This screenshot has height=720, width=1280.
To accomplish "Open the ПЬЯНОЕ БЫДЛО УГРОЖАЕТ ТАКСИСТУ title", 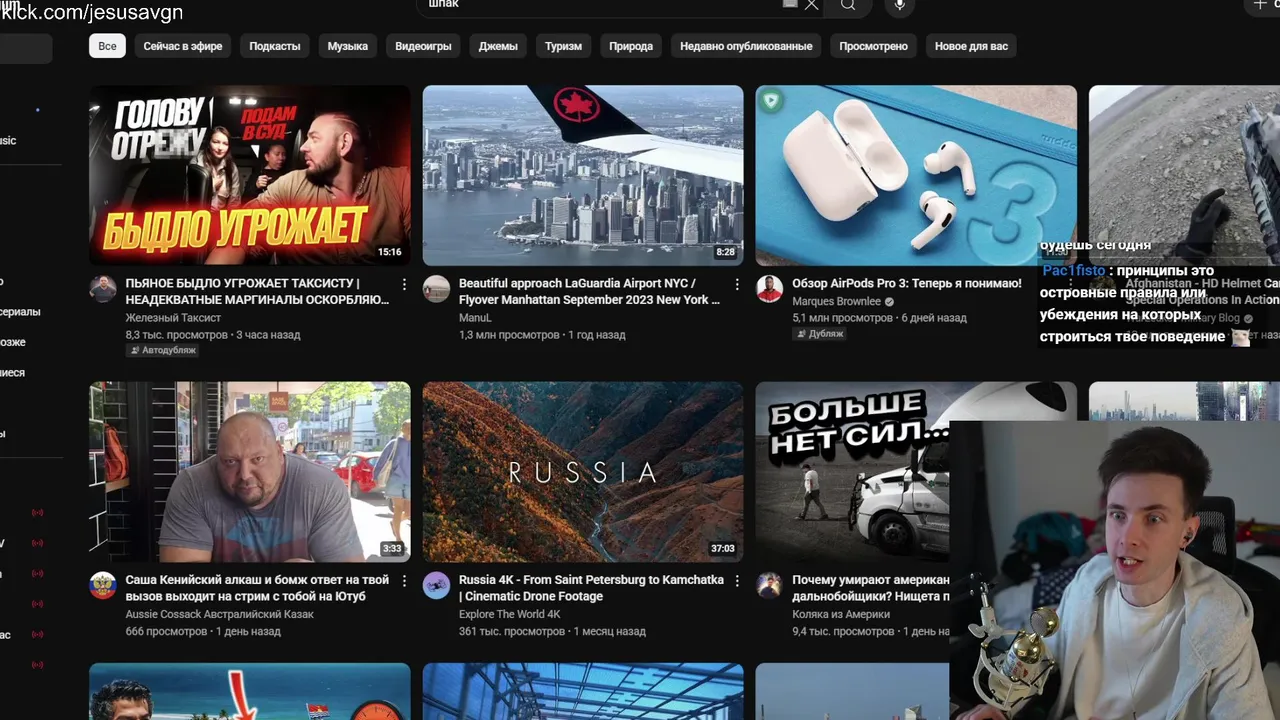I will coord(257,291).
